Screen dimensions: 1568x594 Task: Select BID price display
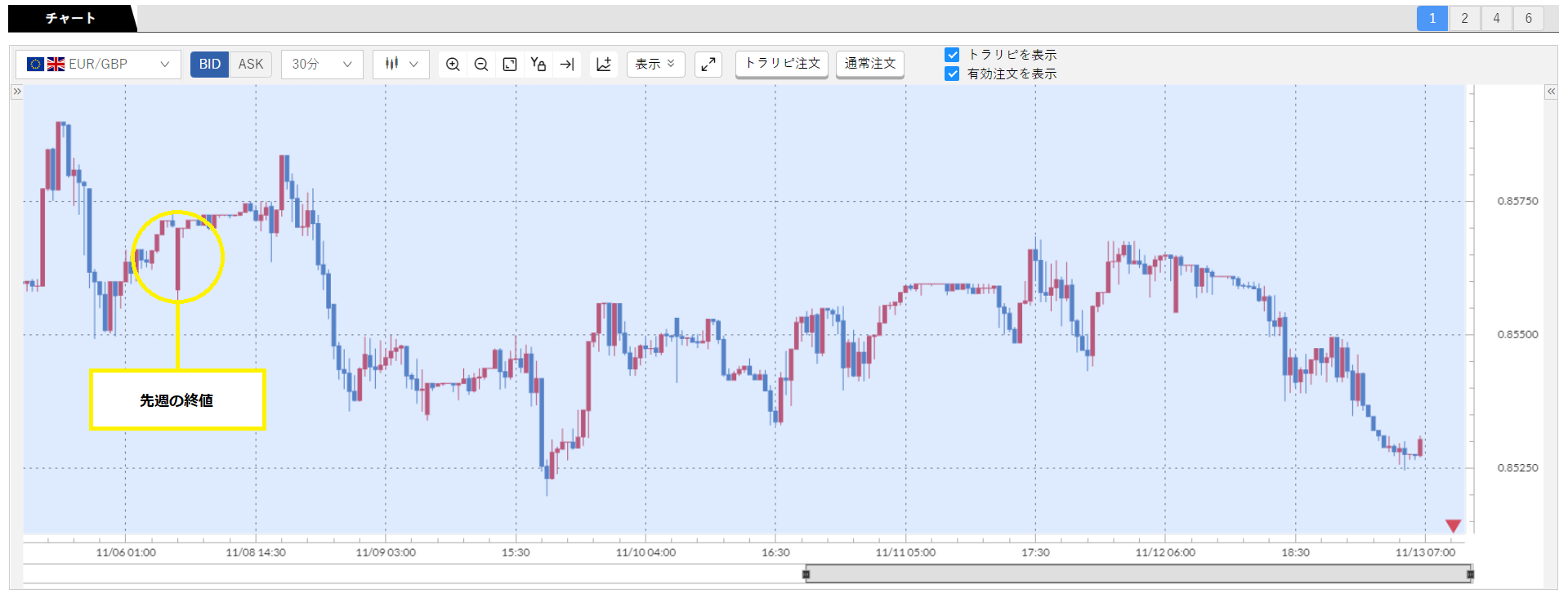click(210, 64)
